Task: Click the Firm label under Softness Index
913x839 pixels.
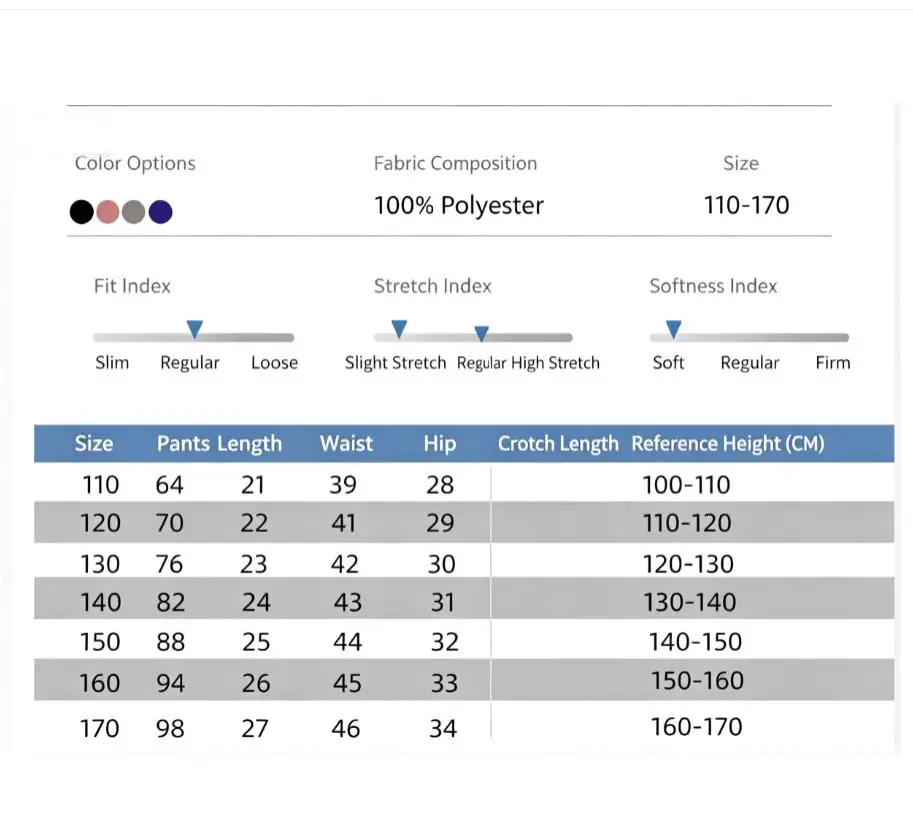Action: pyautogui.click(x=833, y=363)
